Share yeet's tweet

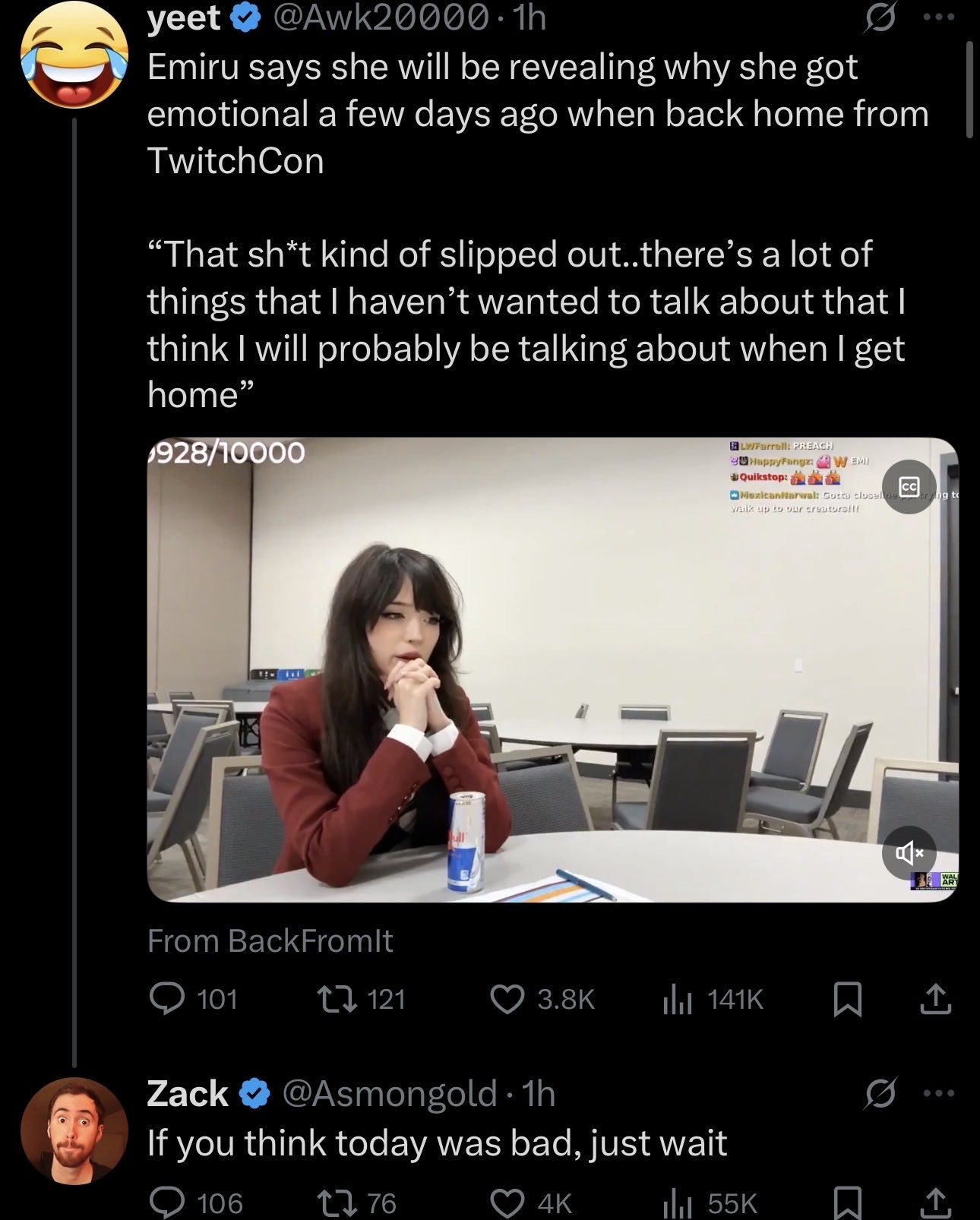(x=935, y=998)
